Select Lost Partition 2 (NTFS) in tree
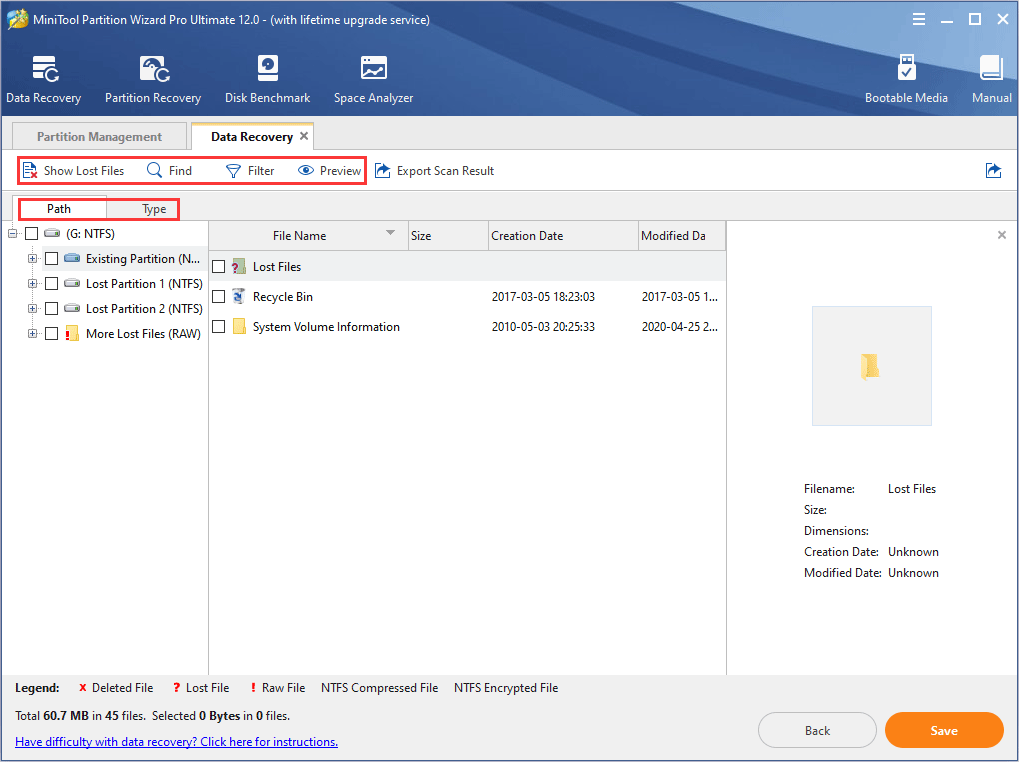 [144, 309]
